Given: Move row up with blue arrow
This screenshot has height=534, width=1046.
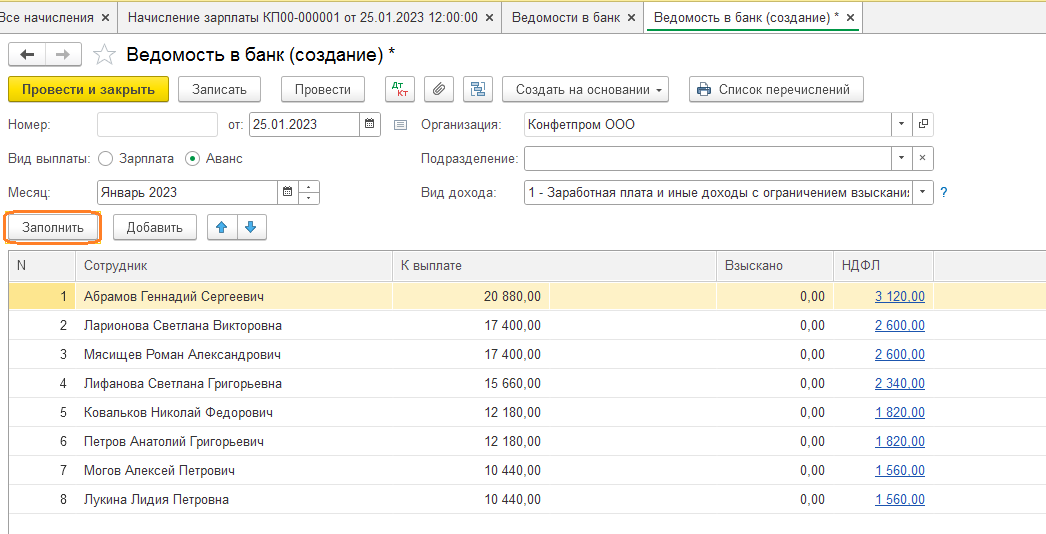Looking at the screenshot, I should coord(222,227).
